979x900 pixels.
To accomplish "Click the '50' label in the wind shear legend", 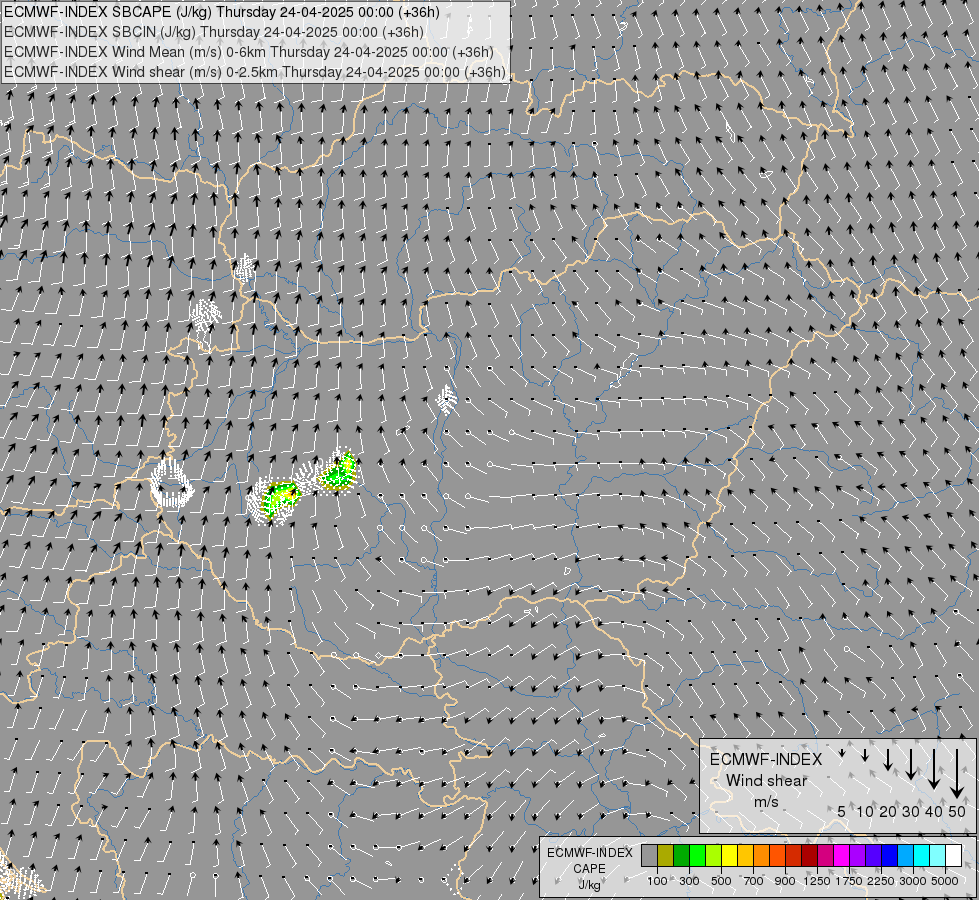I will tap(957, 811).
